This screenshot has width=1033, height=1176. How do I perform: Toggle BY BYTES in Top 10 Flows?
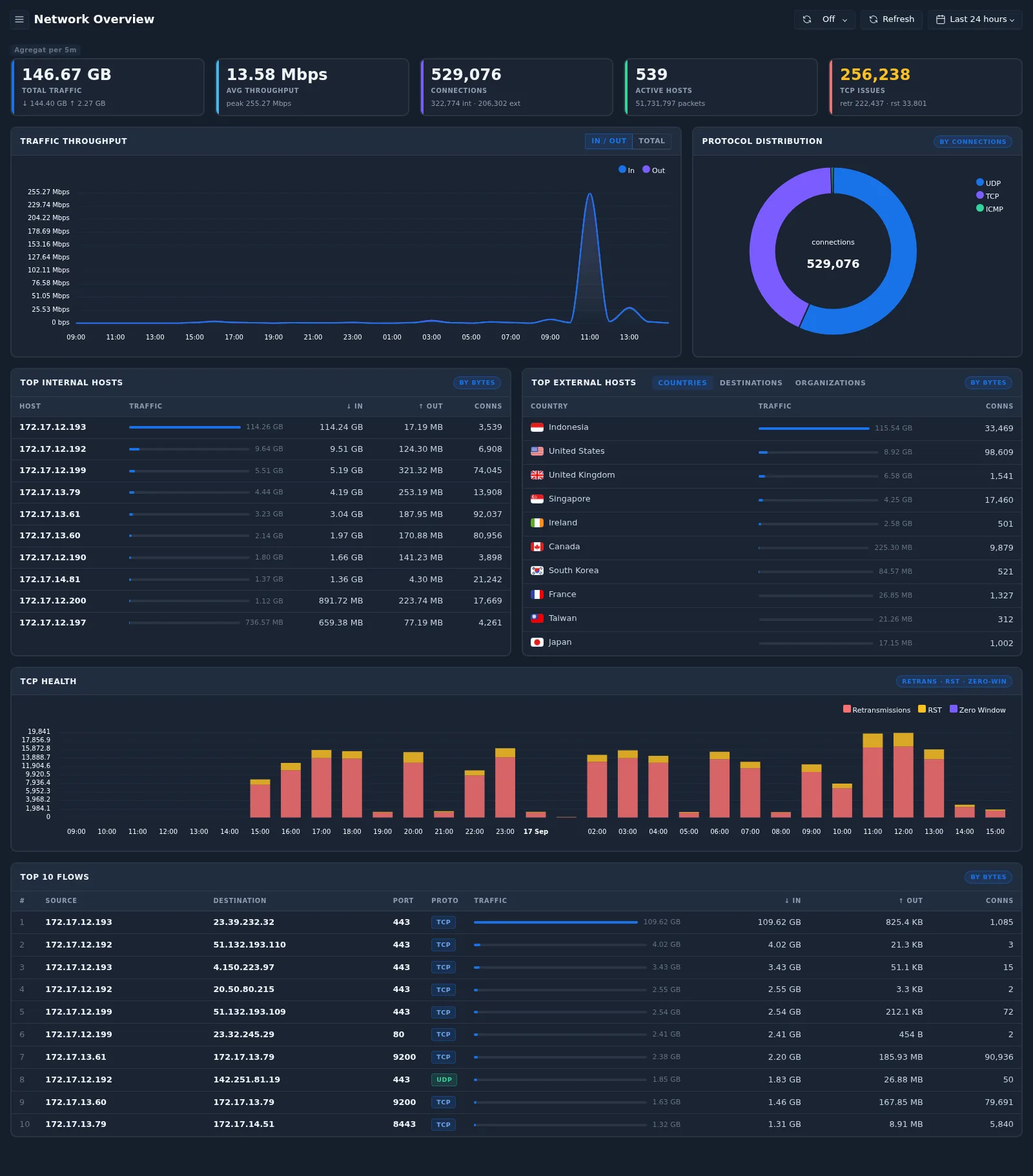pos(988,877)
